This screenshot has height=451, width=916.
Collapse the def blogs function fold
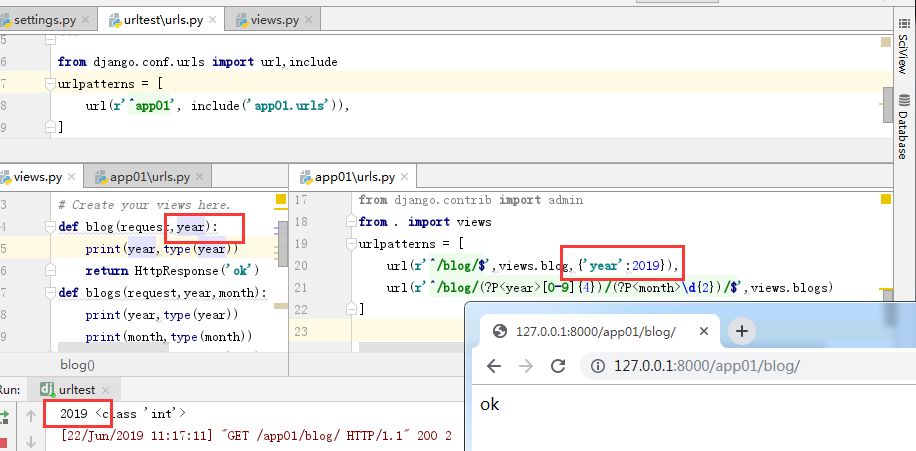50,293
